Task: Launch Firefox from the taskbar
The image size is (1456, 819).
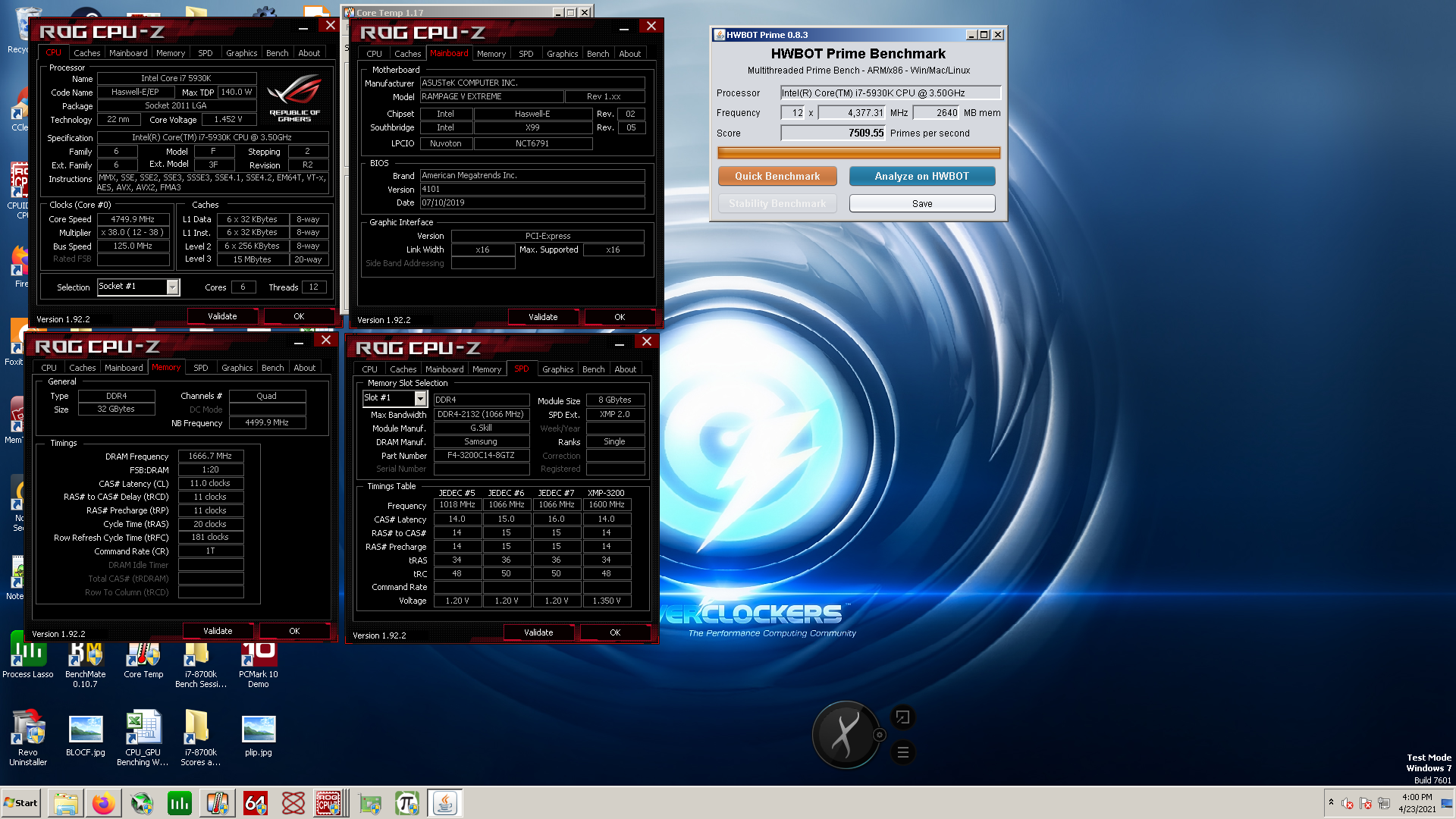Action: tap(104, 803)
